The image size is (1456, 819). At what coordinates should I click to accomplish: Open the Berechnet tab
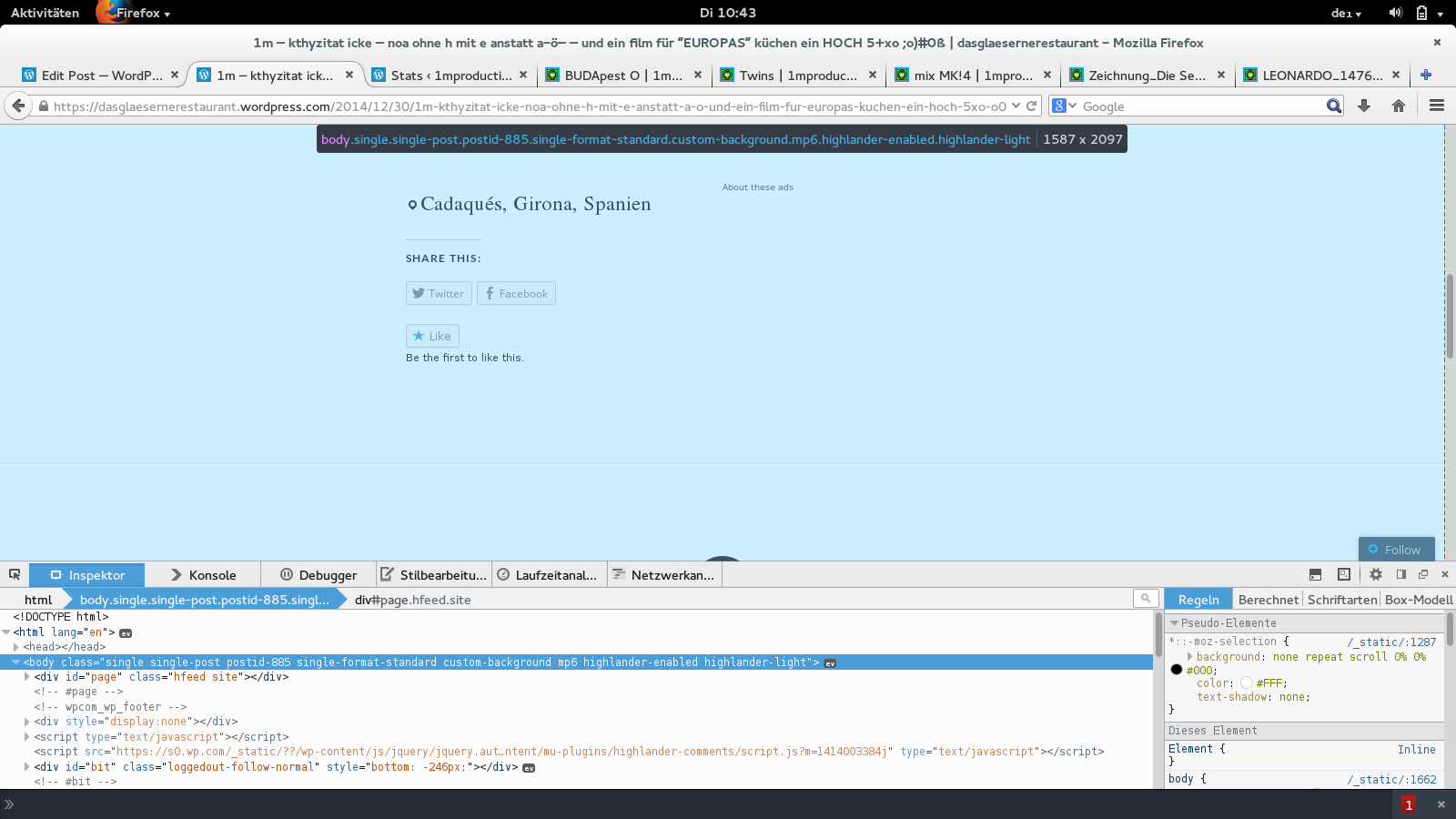[1268, 600]
